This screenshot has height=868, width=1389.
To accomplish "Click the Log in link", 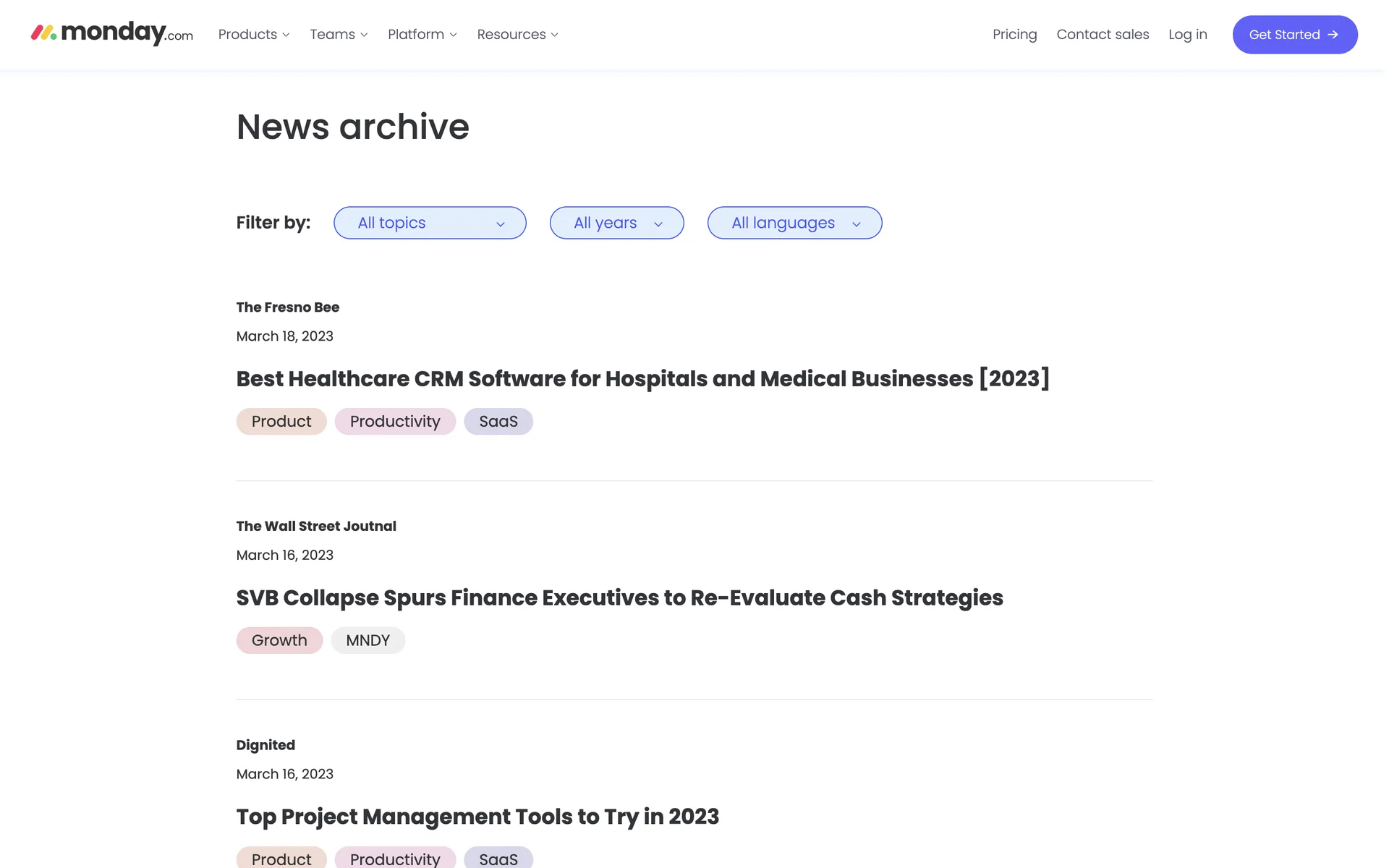I will [x=1187, y=35].
